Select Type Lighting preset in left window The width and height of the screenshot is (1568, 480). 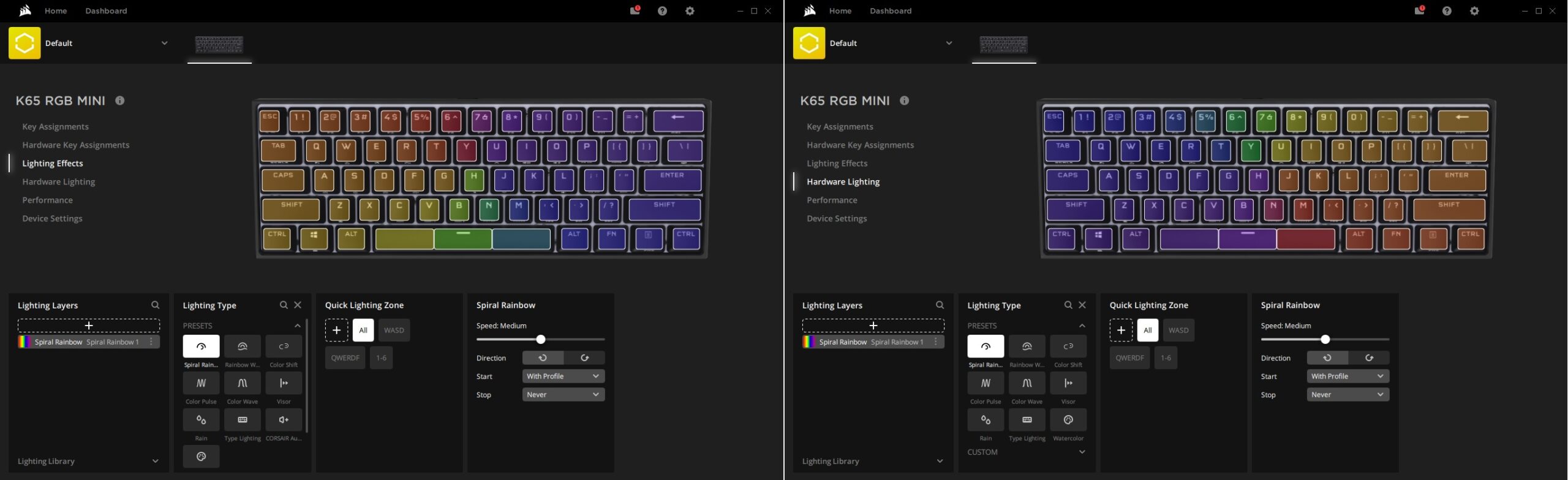[243, 420]
